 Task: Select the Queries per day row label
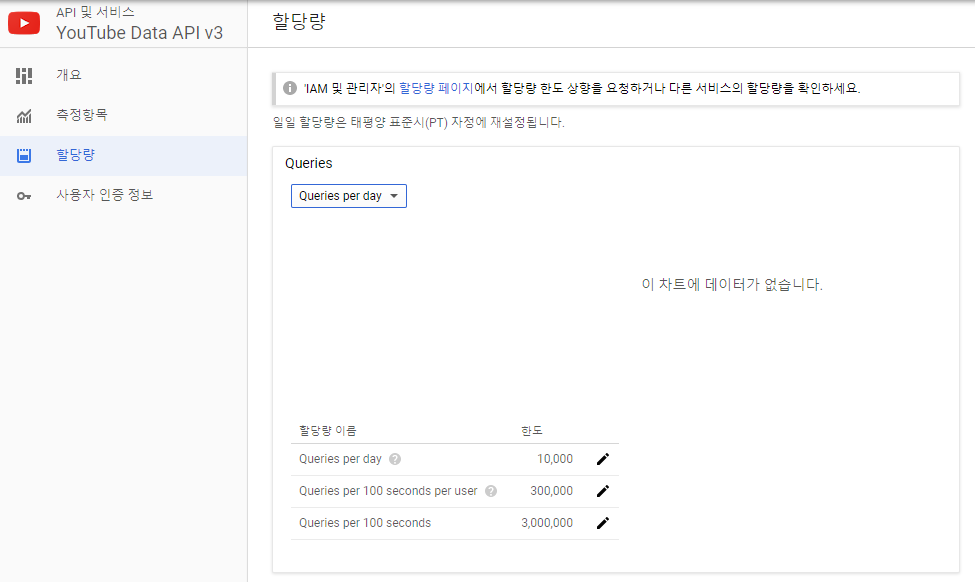tap(340, 459)
